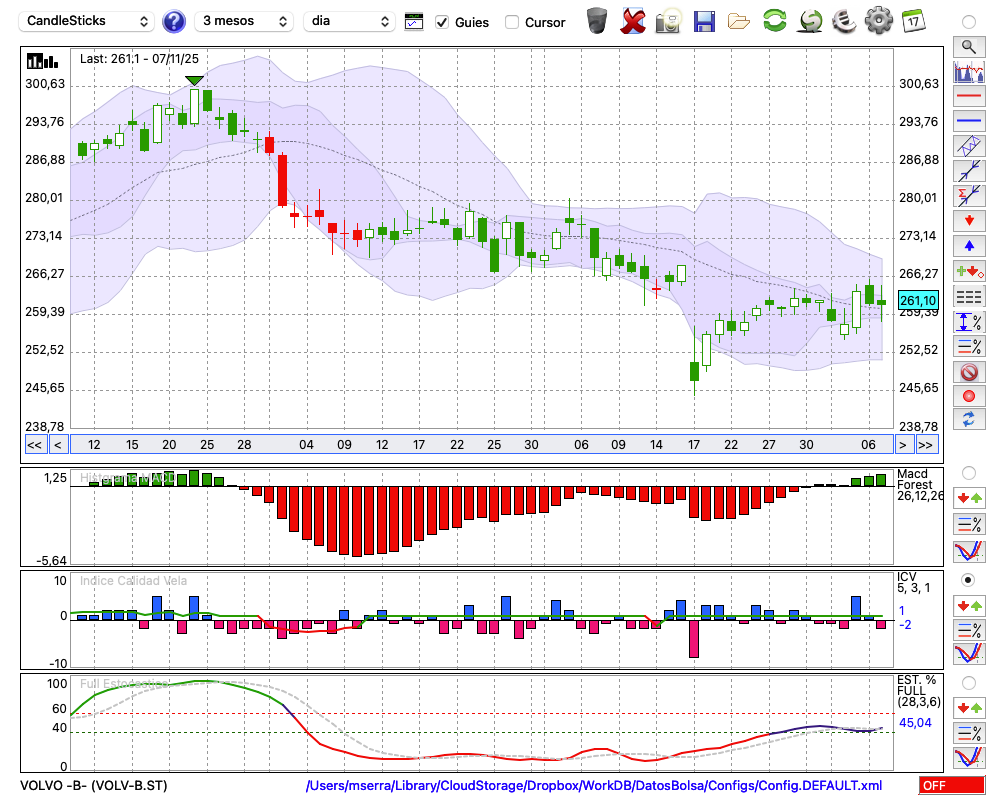Screen dimensions: 1000x800
Task: Click the camera snapshot icon
Action: click(x=668, y=21)
